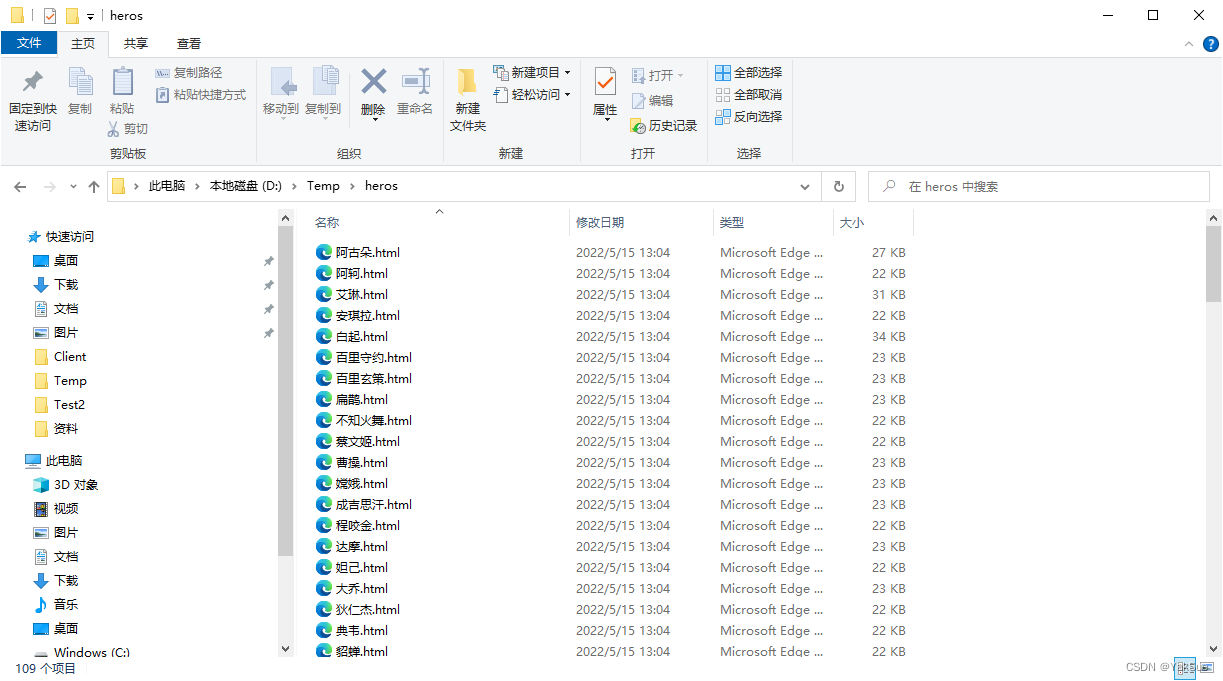Click the Forward navigation arrow
Viewport: 1223px width, 681px height.
(x=49, y=186)
